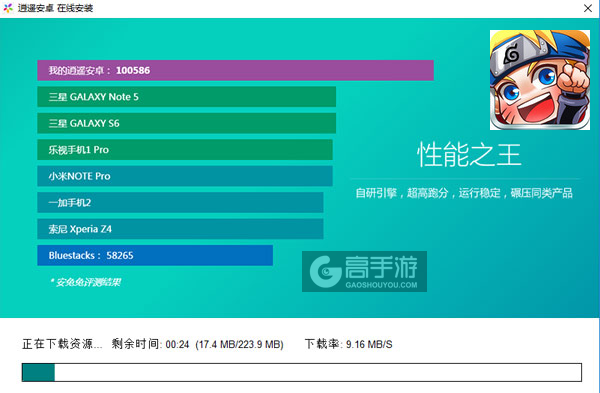
Task: Click the 自研引擎 description line
Action: [464, 193]
